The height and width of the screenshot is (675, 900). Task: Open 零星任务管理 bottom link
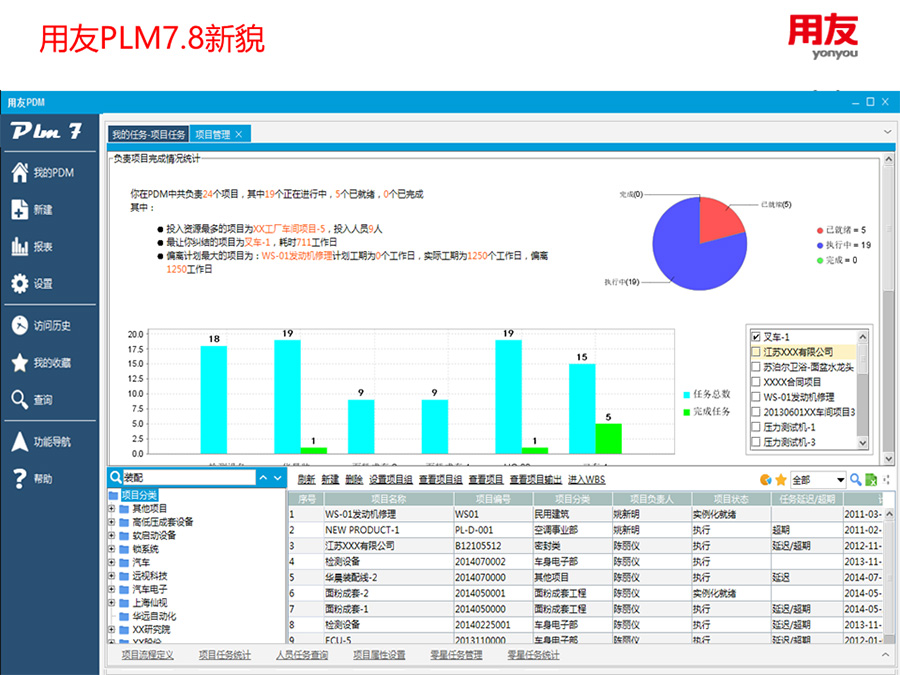[456, 655]
